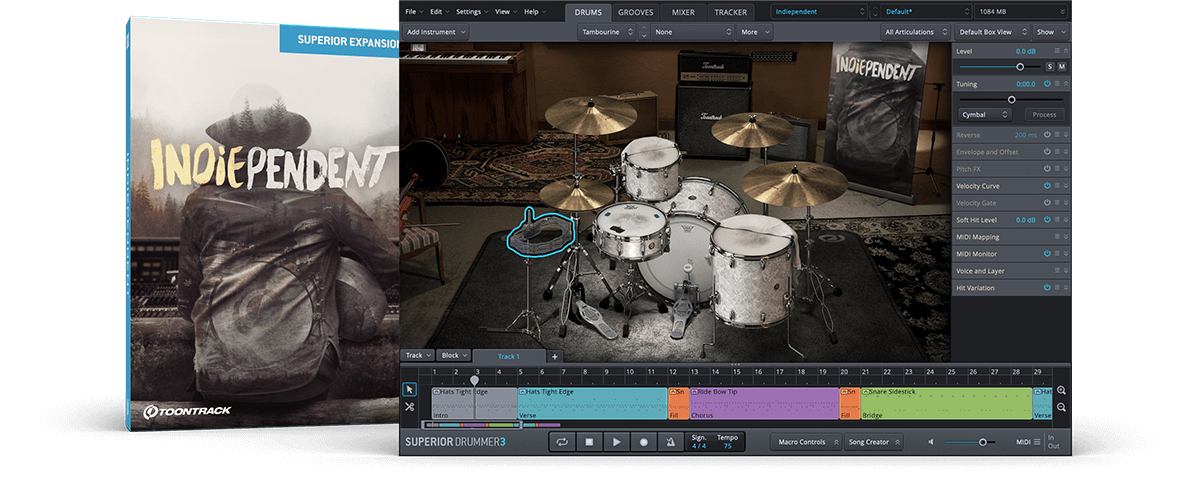The height and width of the screenshot is (488, 1200).
Task: Switch to the Grooves tab
Action: (x=636, y=12)
